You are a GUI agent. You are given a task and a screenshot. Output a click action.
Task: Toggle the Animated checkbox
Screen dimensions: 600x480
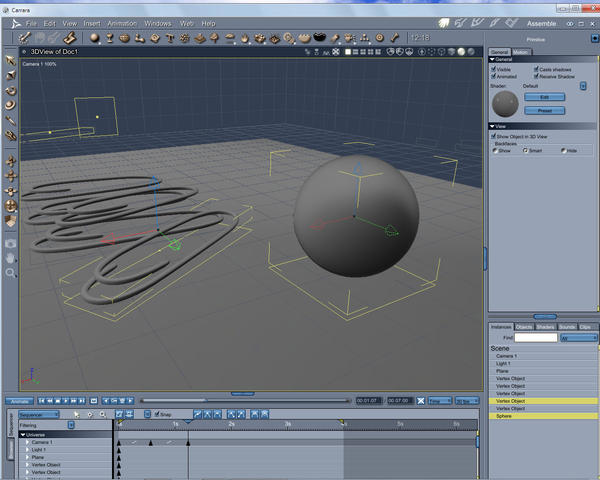[x=494, y=76]
